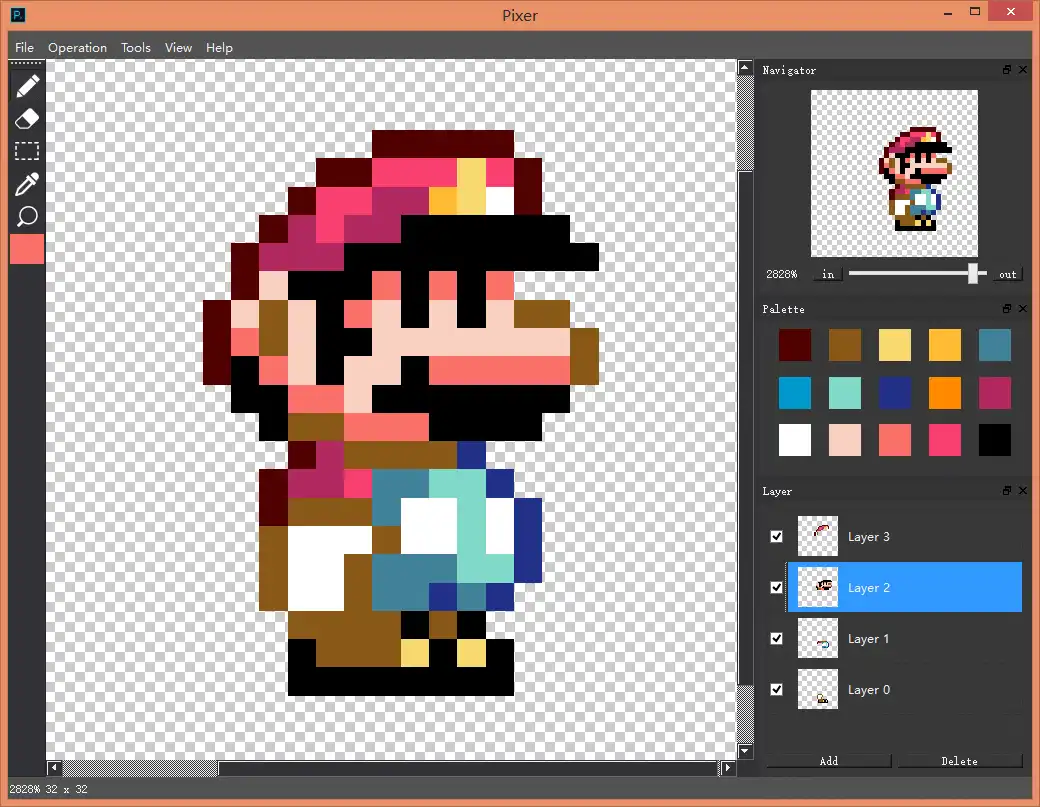Viewport: 1040px width, 807px height.
Task: Select the Eraser tool
Action: click(27, 119)
